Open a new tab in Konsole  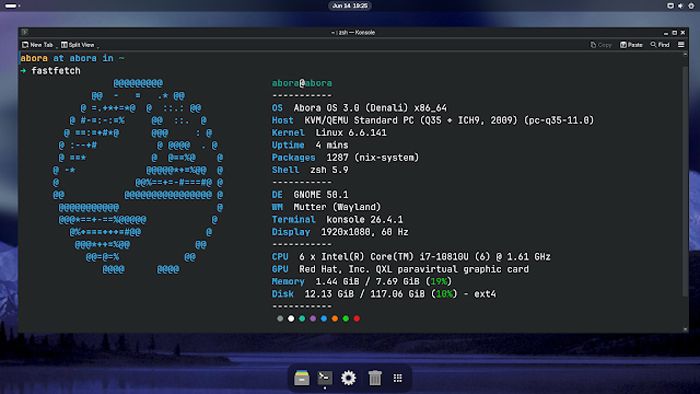coord(38,45)
